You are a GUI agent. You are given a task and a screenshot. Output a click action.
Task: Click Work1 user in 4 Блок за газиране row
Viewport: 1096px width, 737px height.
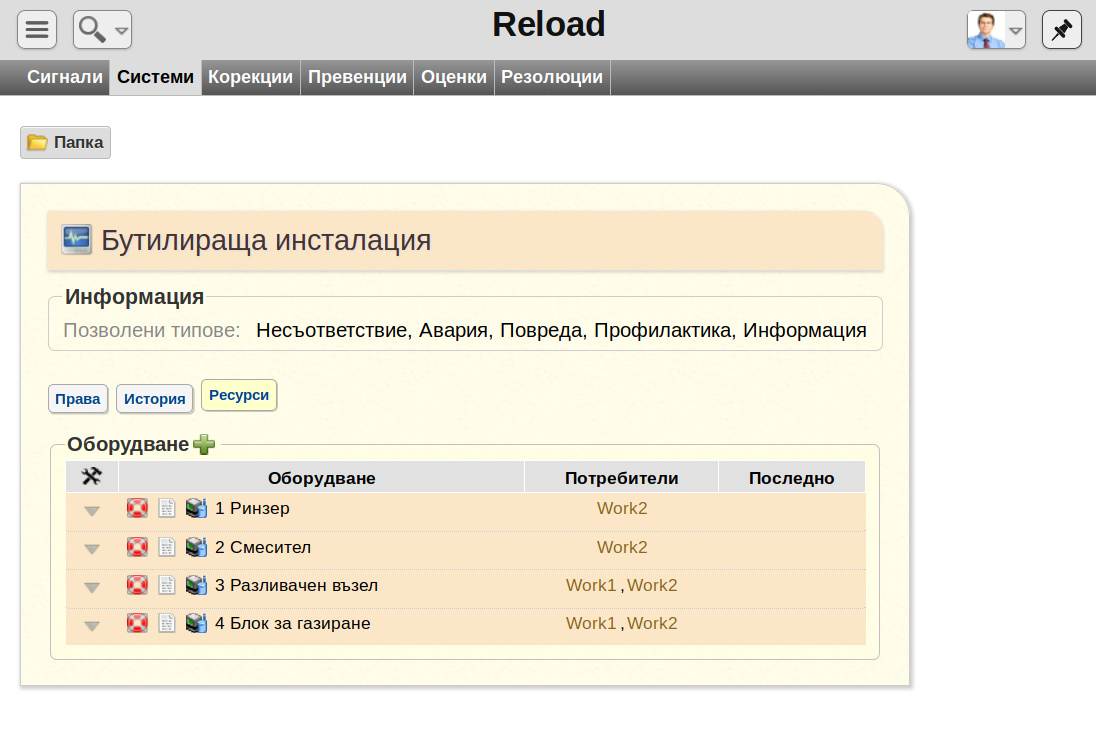pyautogui.click(x=591, y=623)
